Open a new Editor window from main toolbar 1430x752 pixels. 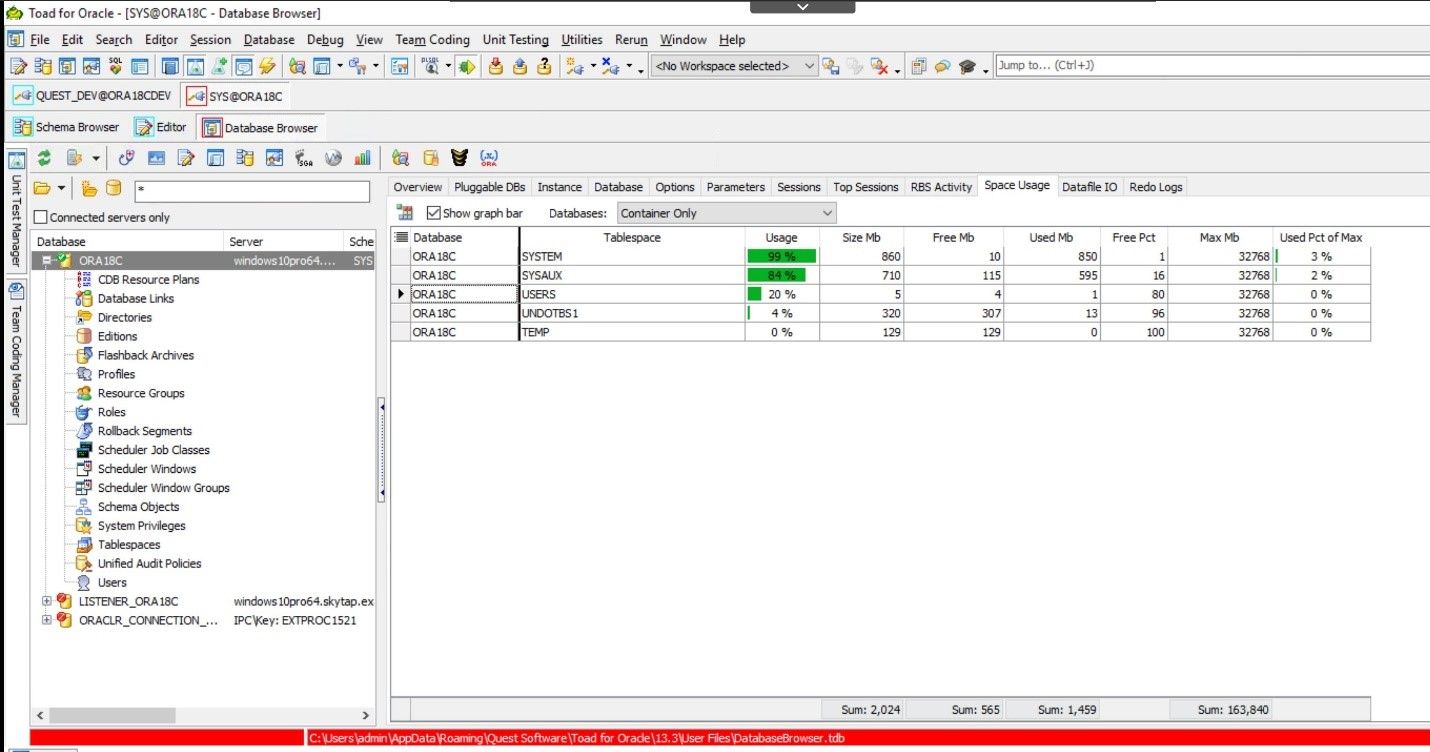point(18,67)
